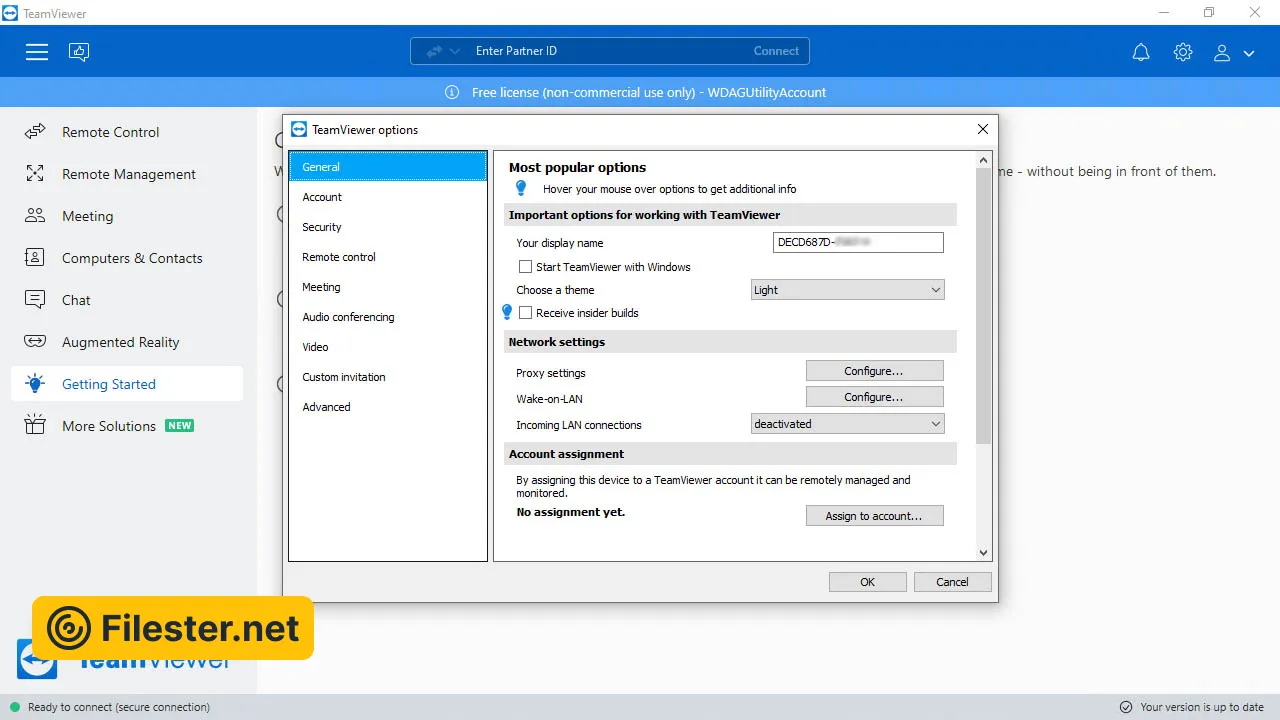Enable Start TeamViewer with Windows checkbox

[x=525, y=267]
